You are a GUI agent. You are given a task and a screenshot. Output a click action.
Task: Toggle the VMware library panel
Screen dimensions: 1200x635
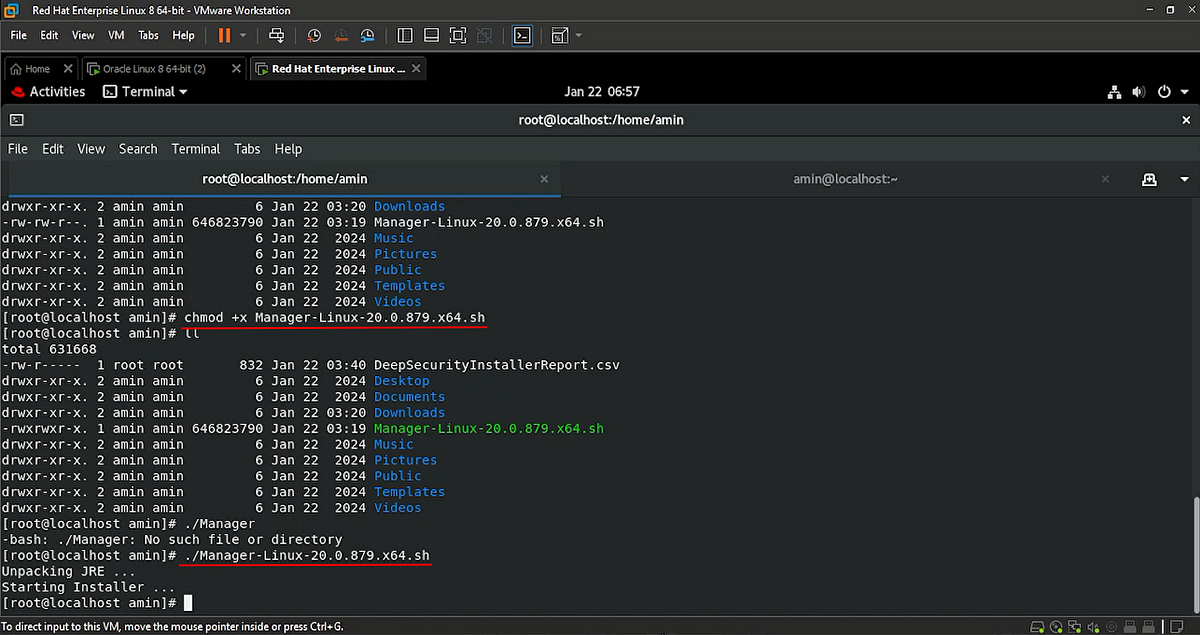[405, 35]
